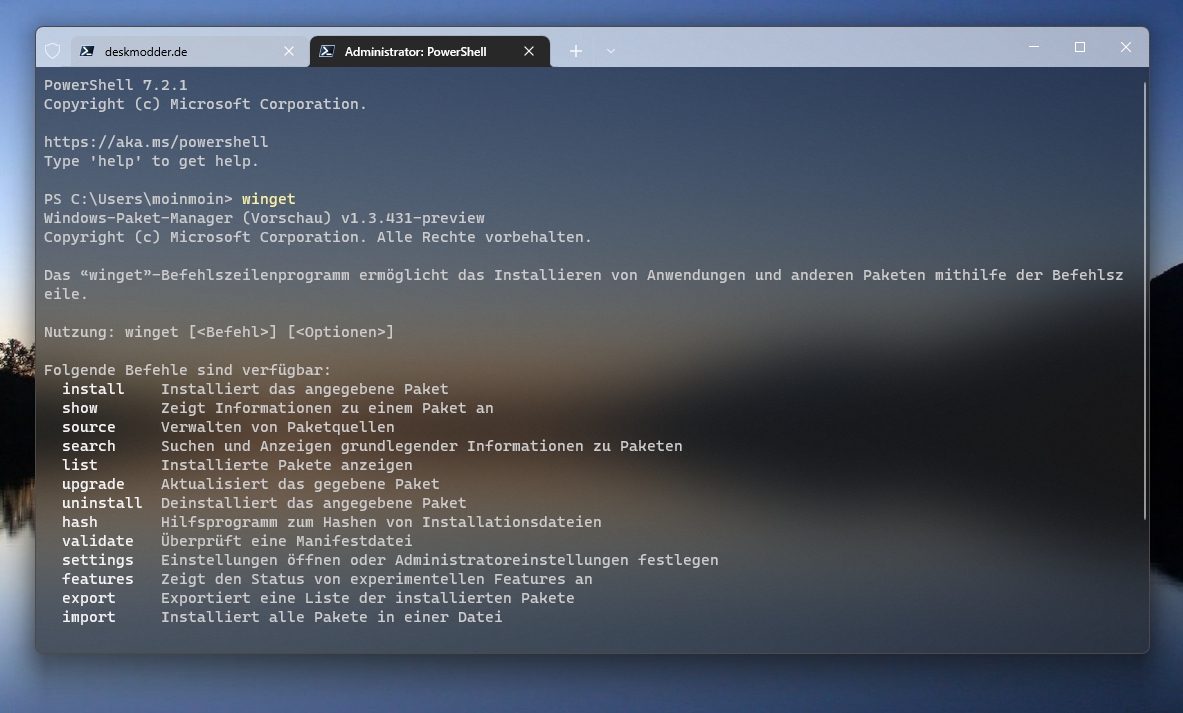Click the https://aka.ms/powershell link
Screen dimensions: 1183x713
click(156, 142)
